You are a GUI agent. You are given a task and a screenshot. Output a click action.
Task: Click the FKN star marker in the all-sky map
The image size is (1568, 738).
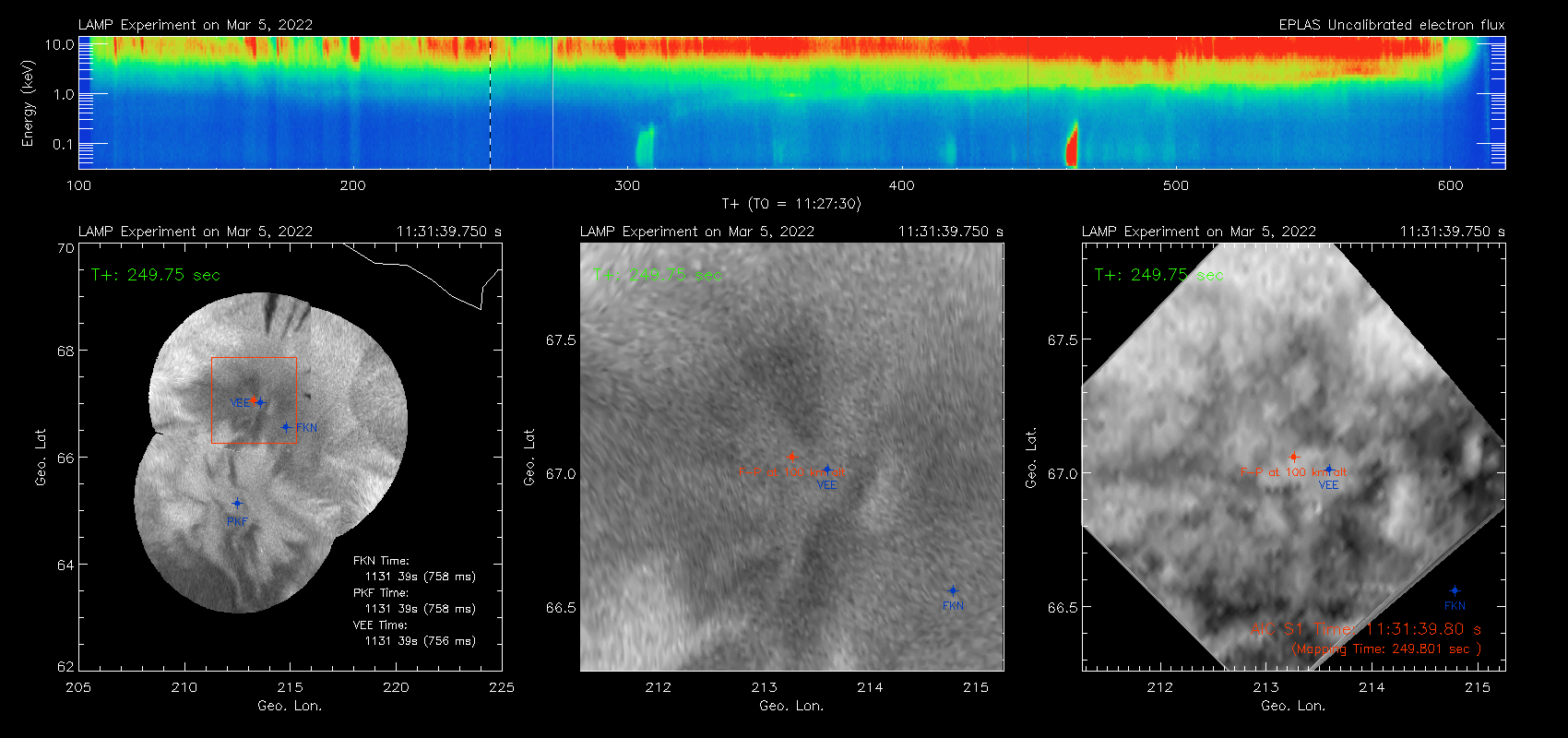tap(286, 427)
